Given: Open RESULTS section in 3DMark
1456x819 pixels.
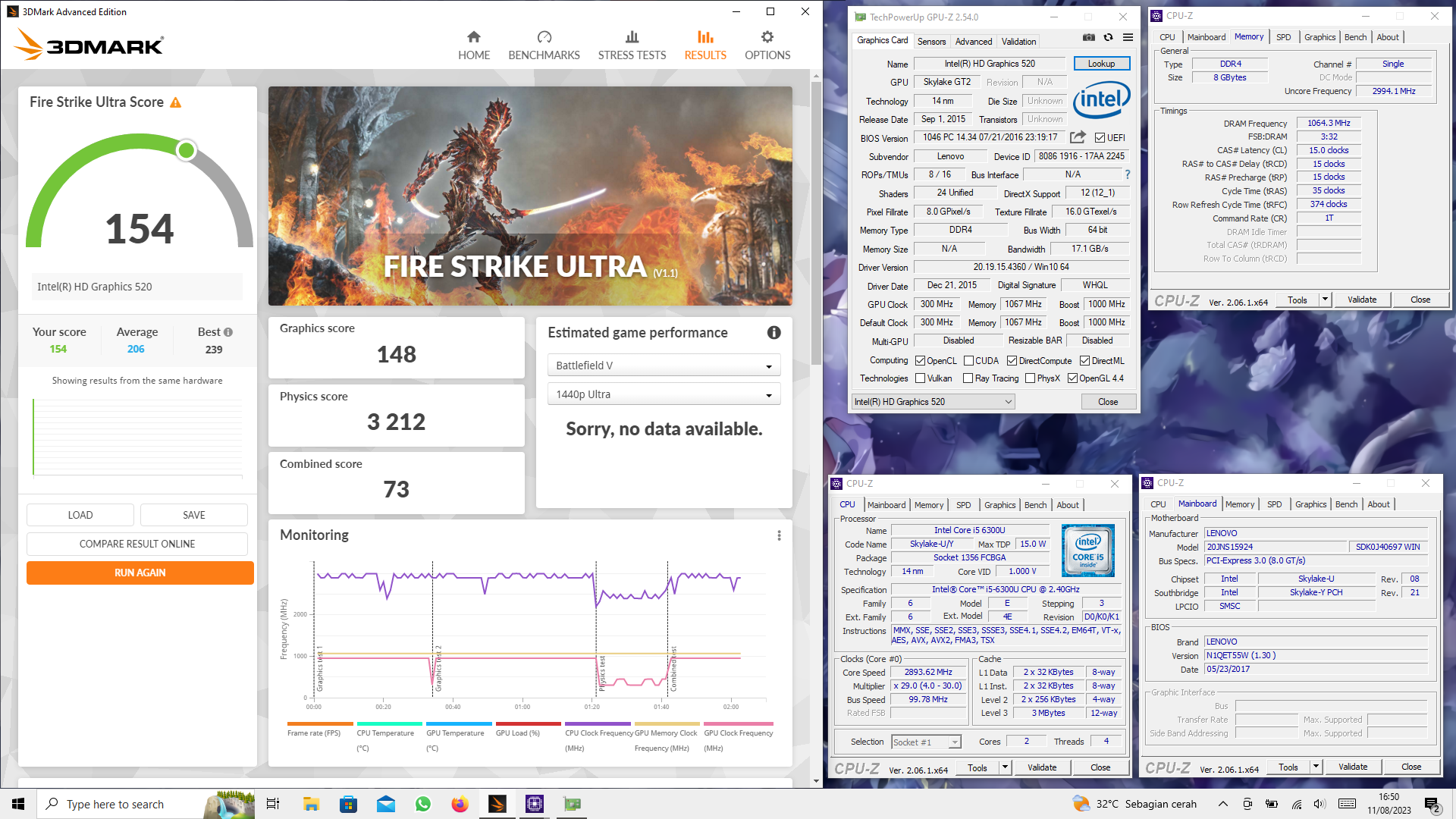Looking at the screenshot, I should pyautogui.click(x=705, y=45).
